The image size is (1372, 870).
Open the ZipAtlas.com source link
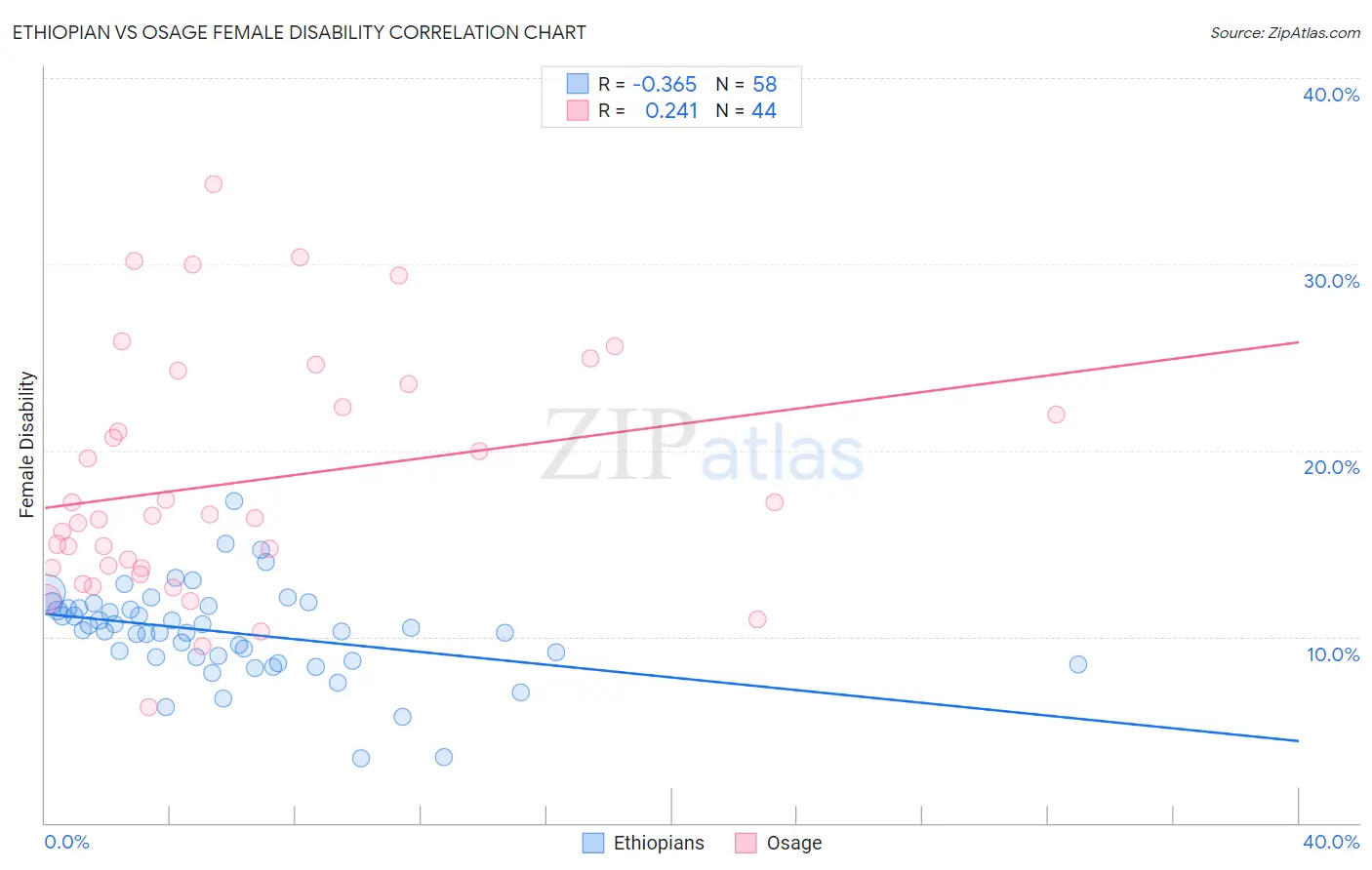click(1285, 32)
